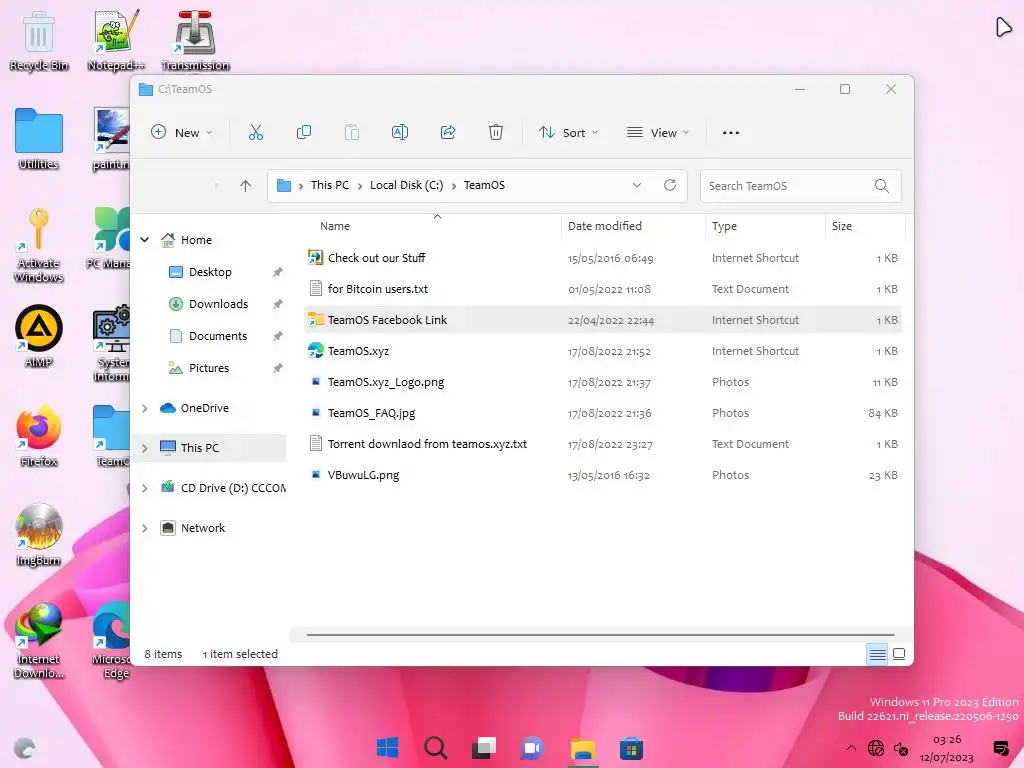The image size is (1024, 768).
Task: Click the horizontal scrollbar in file list
Action: coord(600,634)
